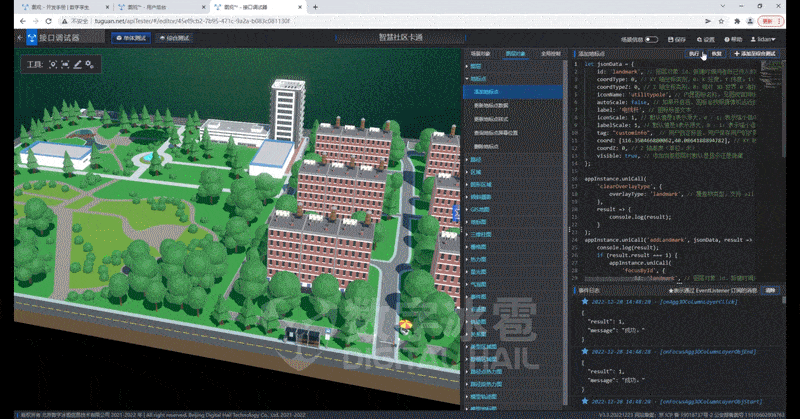Collapse the 地标点 tree group

pos(479,76)
